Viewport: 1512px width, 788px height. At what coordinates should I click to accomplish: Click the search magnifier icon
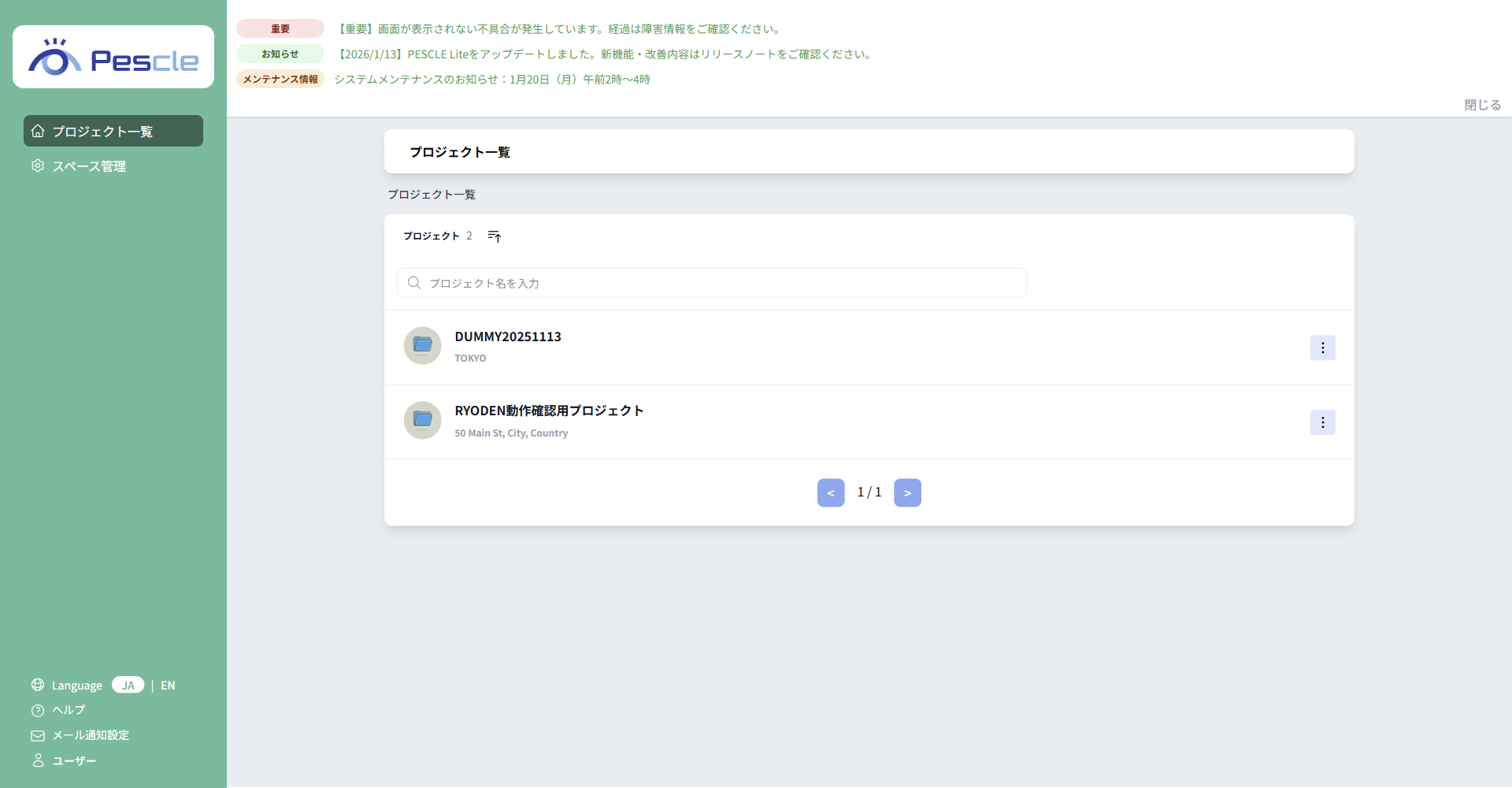click(x=414, y=283)
